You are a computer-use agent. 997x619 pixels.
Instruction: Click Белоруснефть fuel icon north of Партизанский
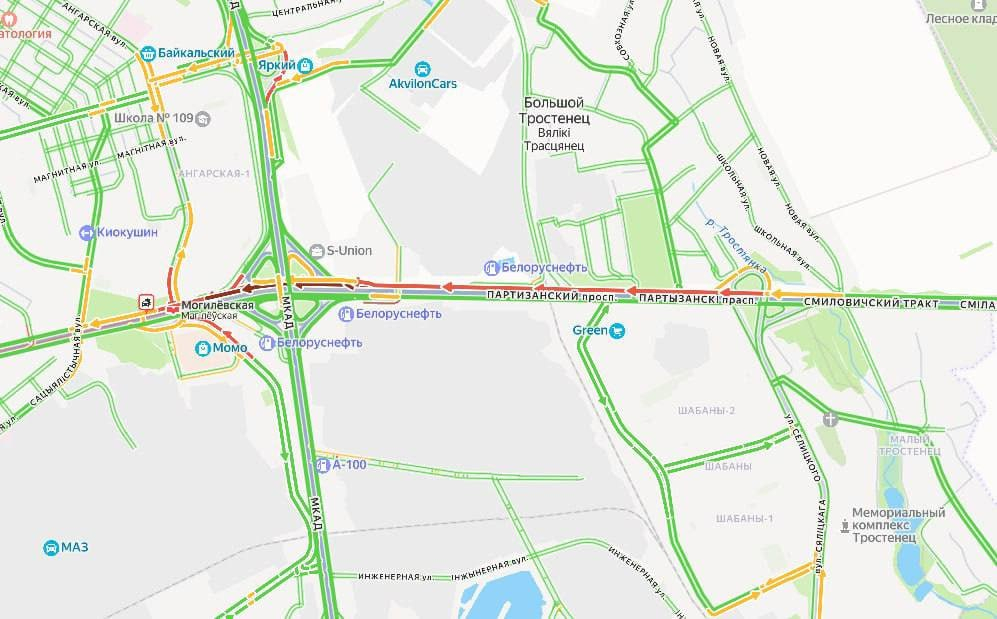coord(491,268)
